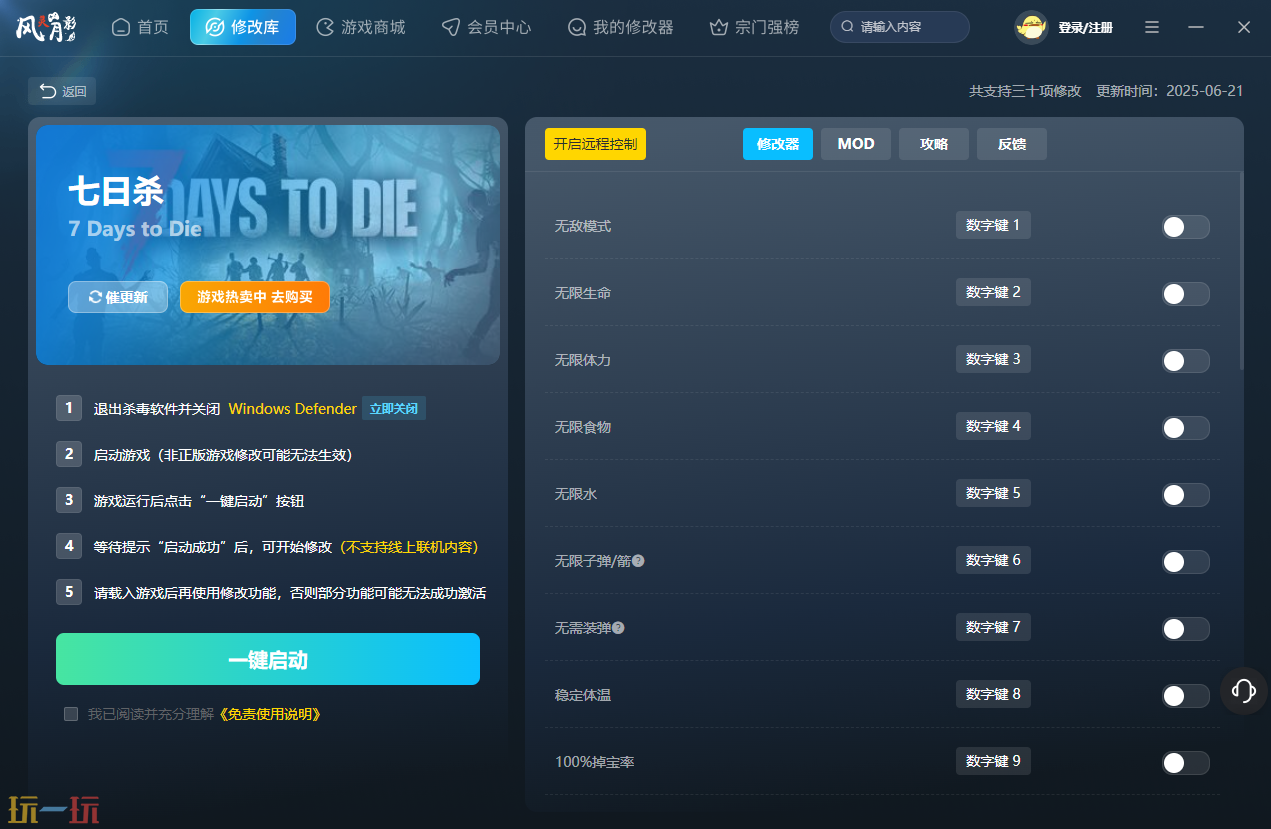The height and width of the screenshot is (829, 1271).
Task: Open the hamburger menu icon
Action: pyautogui.click(x=1152, y=27)
